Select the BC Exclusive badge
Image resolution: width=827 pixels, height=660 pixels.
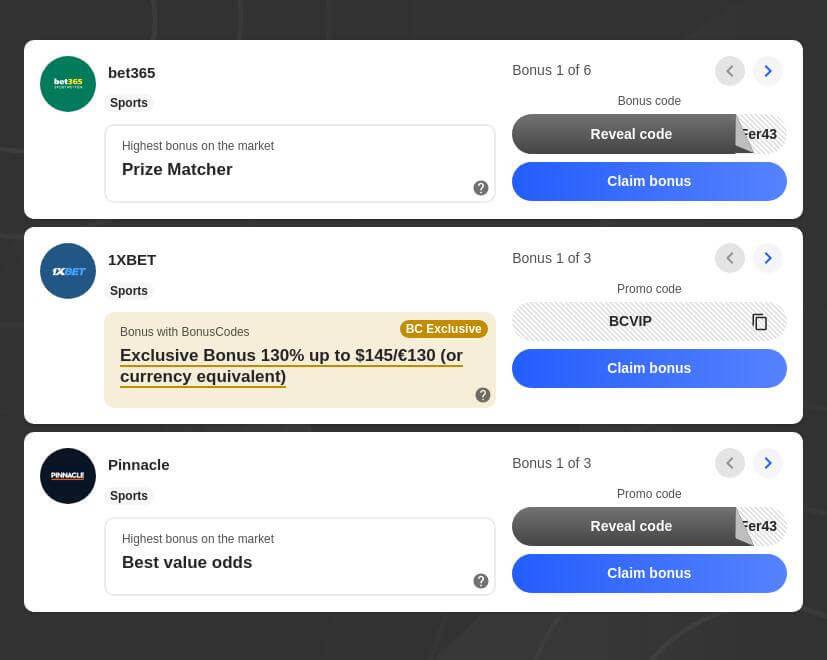tap(443, 329)
